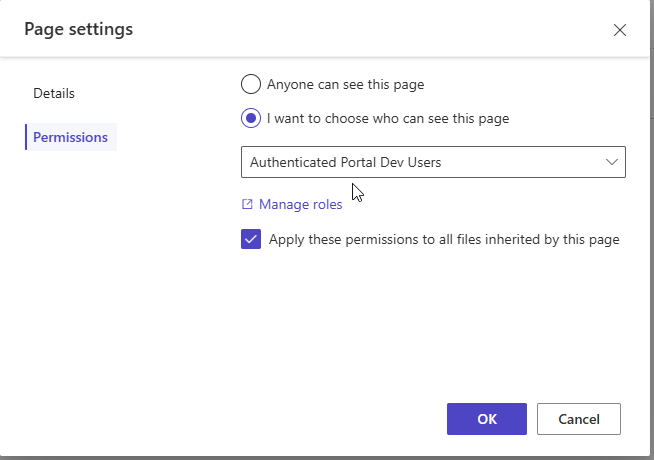The height and width of the screenshot is (460, 654).
Task: Select the Permissions tab
Action: coord(70,137)
